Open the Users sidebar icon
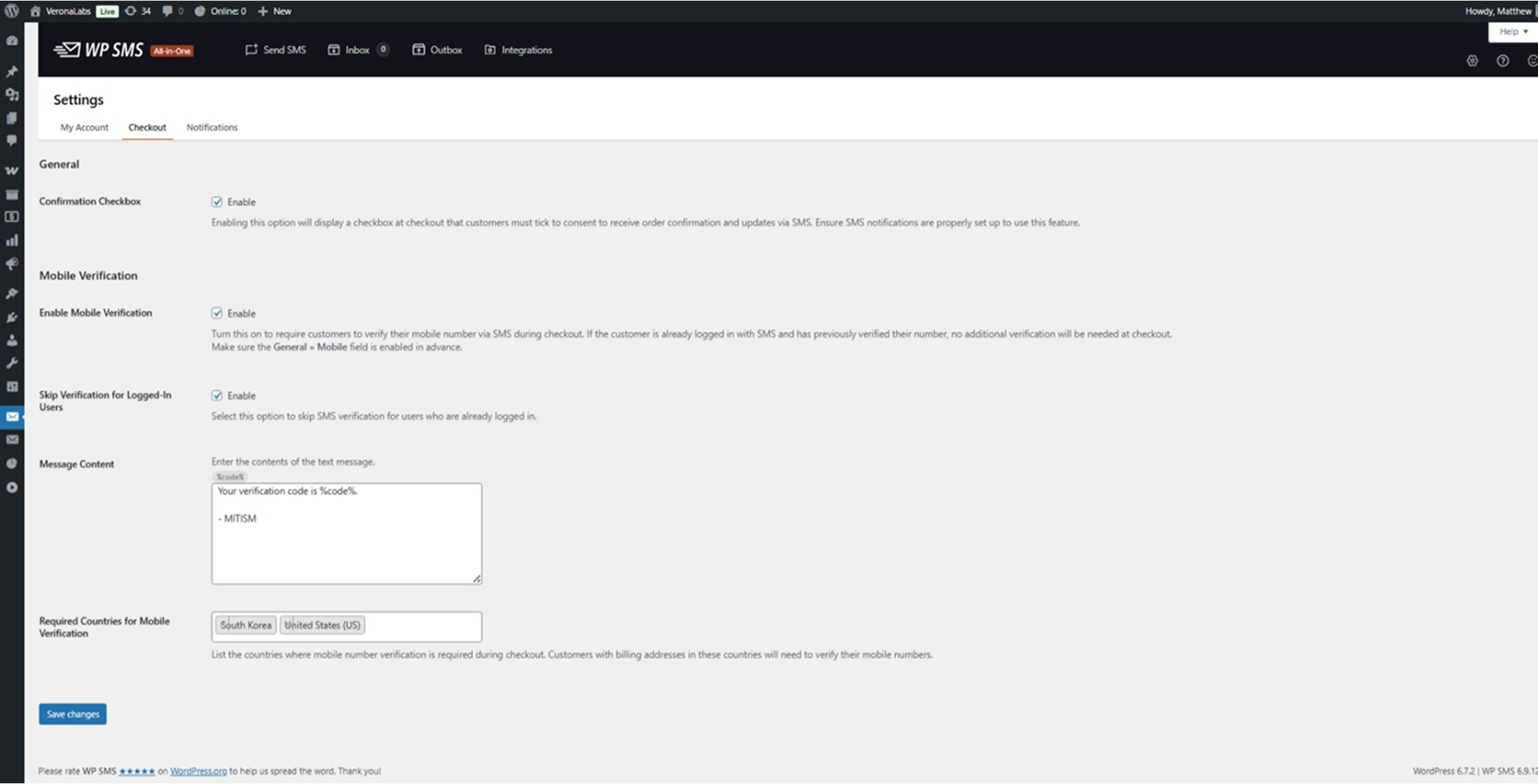This screenshot has height=784, width=1538. tap(12, 339)
